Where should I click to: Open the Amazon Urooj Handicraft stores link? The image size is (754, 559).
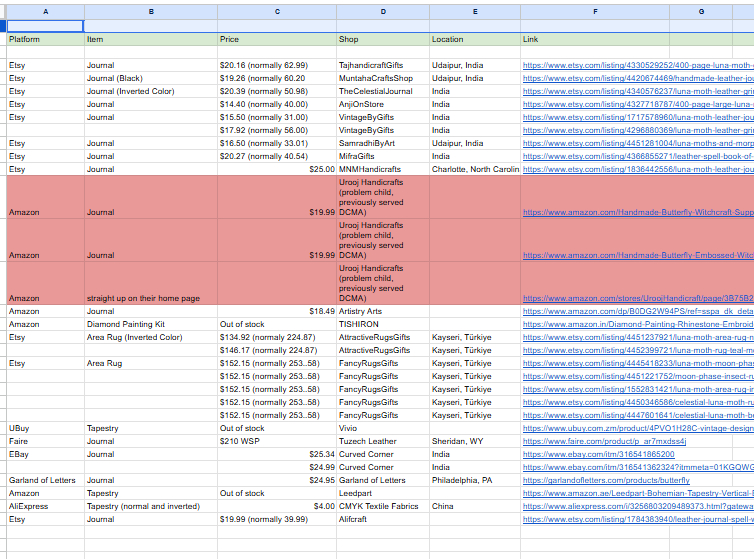(636, 298)
